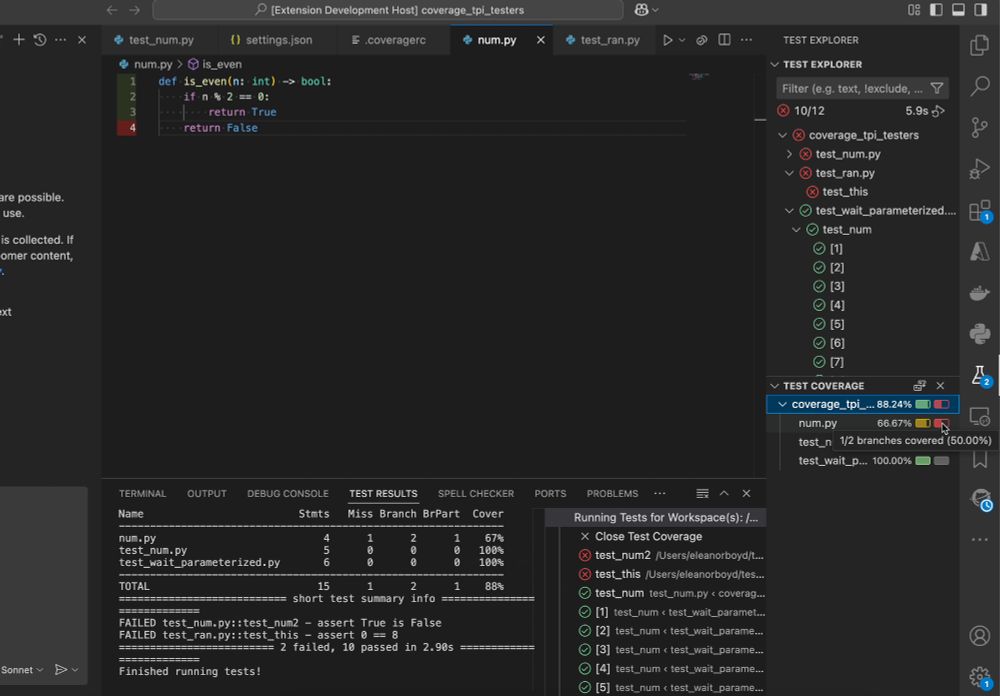1000x696 pixels.
Task: Select the failed test_num2 result
Action: pyautogui.click(x=671, y=556)
